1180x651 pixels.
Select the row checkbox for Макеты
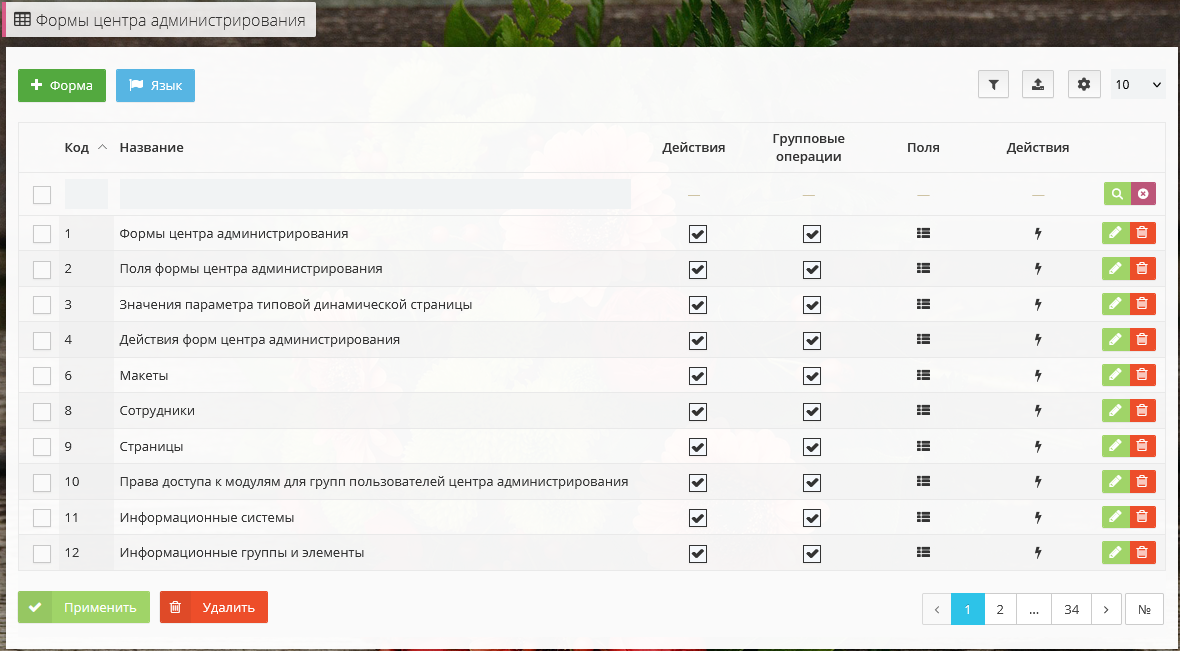(x=42, y=376)
